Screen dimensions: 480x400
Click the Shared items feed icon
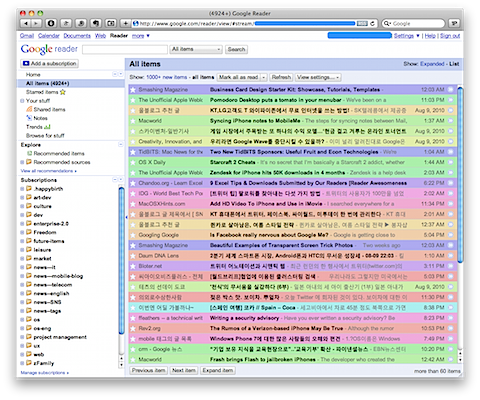click(x=29, y=109)
